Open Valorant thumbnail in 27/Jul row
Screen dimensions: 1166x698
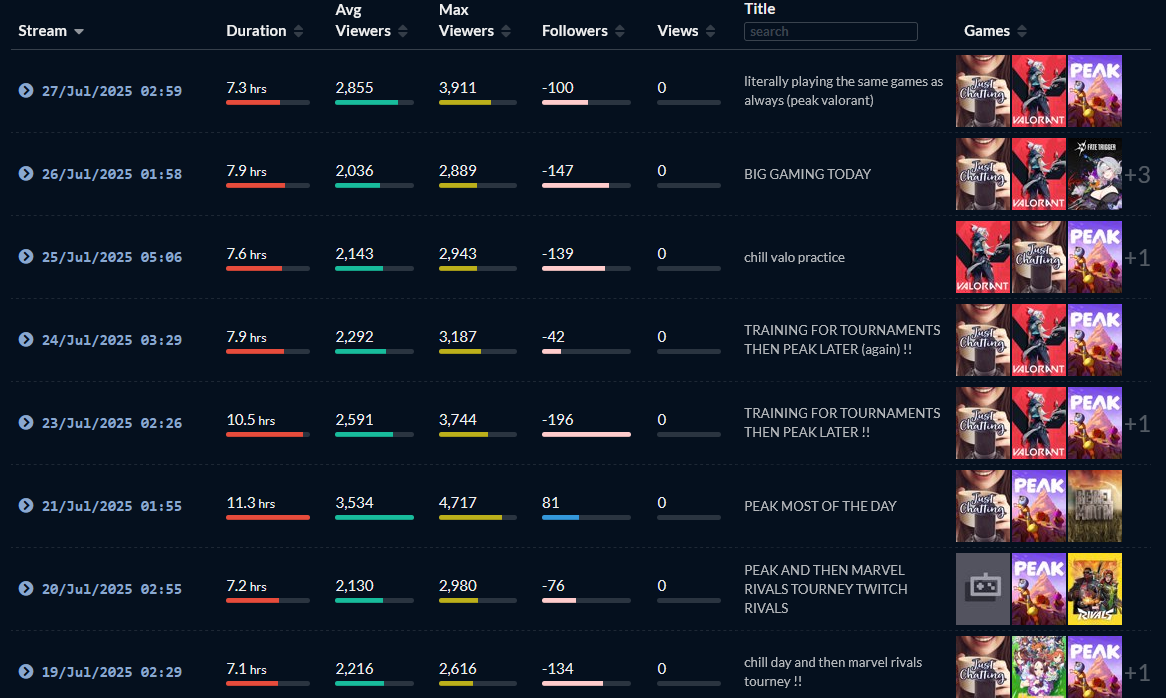pyautogui.click(x=1039, y=91)
